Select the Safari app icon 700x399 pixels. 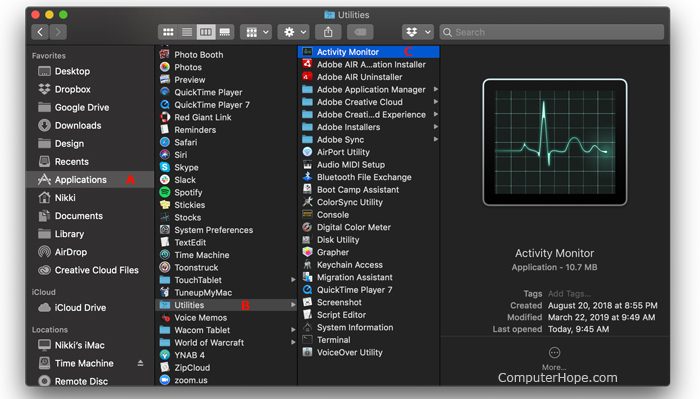pos(165,142)
